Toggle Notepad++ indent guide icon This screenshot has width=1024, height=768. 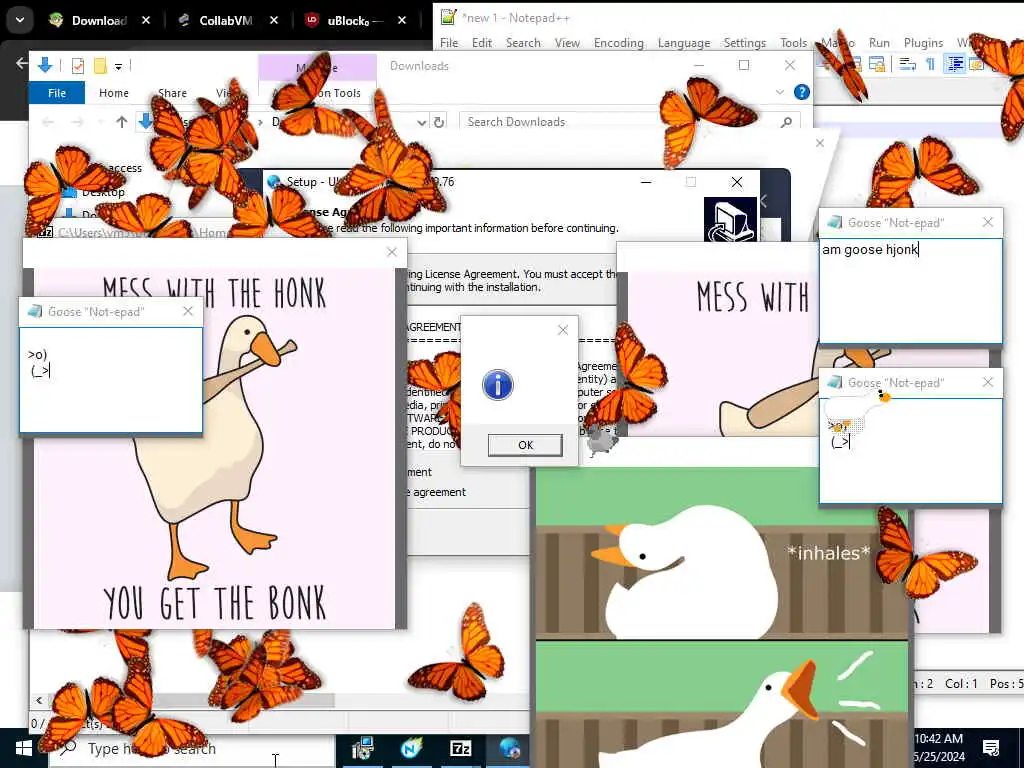pyautogui.click(x=955, y=64)
